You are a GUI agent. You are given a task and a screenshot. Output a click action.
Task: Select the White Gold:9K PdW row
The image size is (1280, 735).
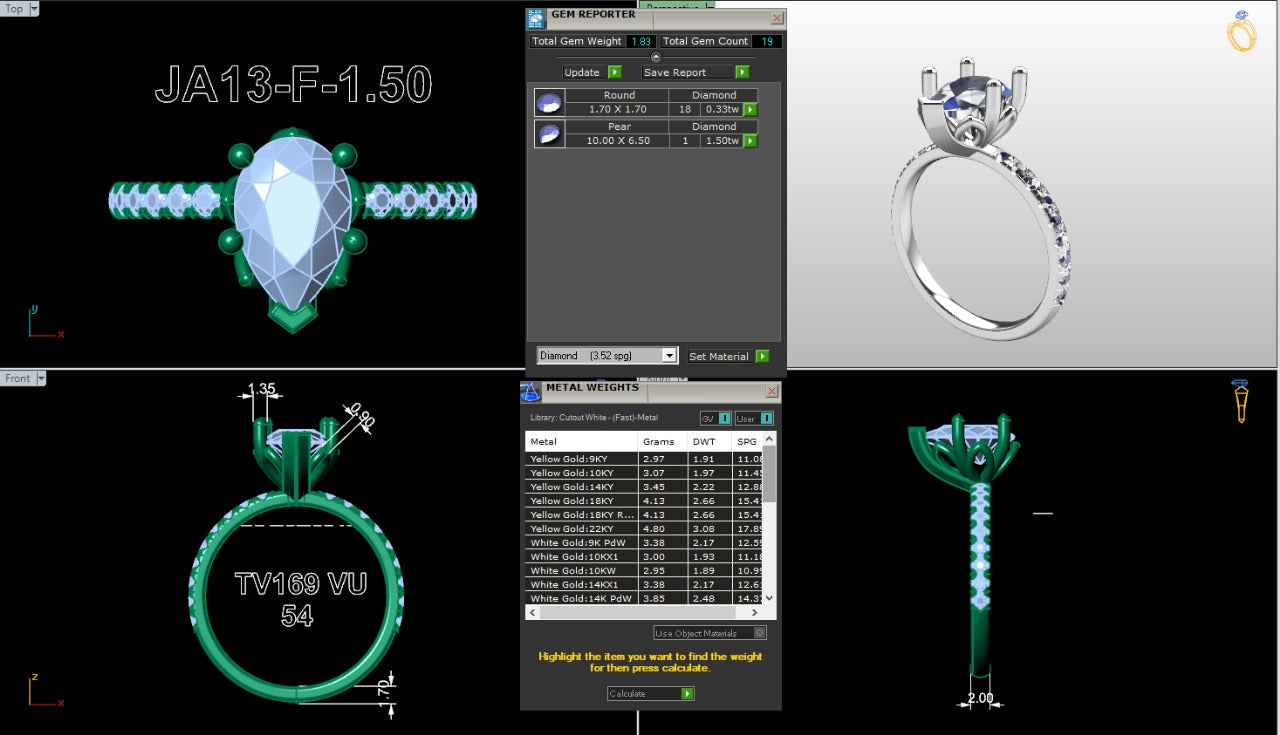pyautogui.click(x=644, y=543)
